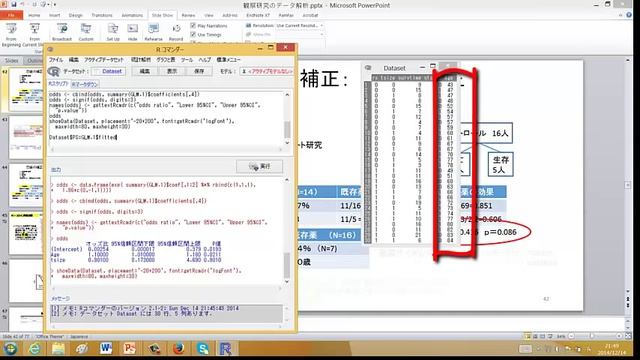Open Animations ribbon tab

click(132, 15)
